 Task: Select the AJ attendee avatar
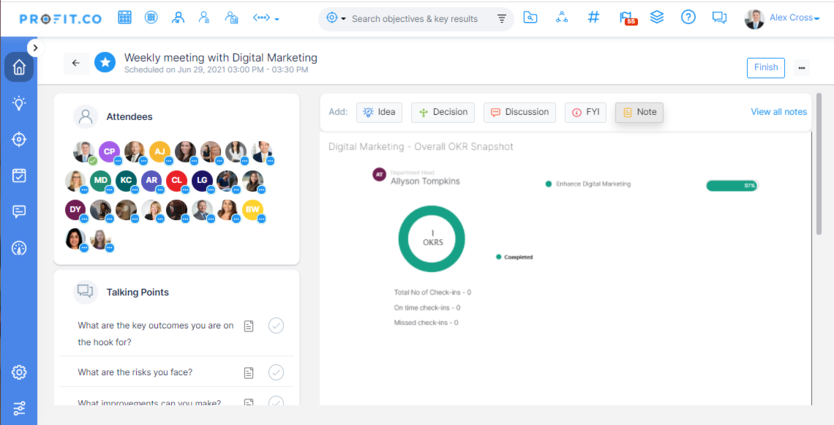pyautogui.click(x=160, y=152)
